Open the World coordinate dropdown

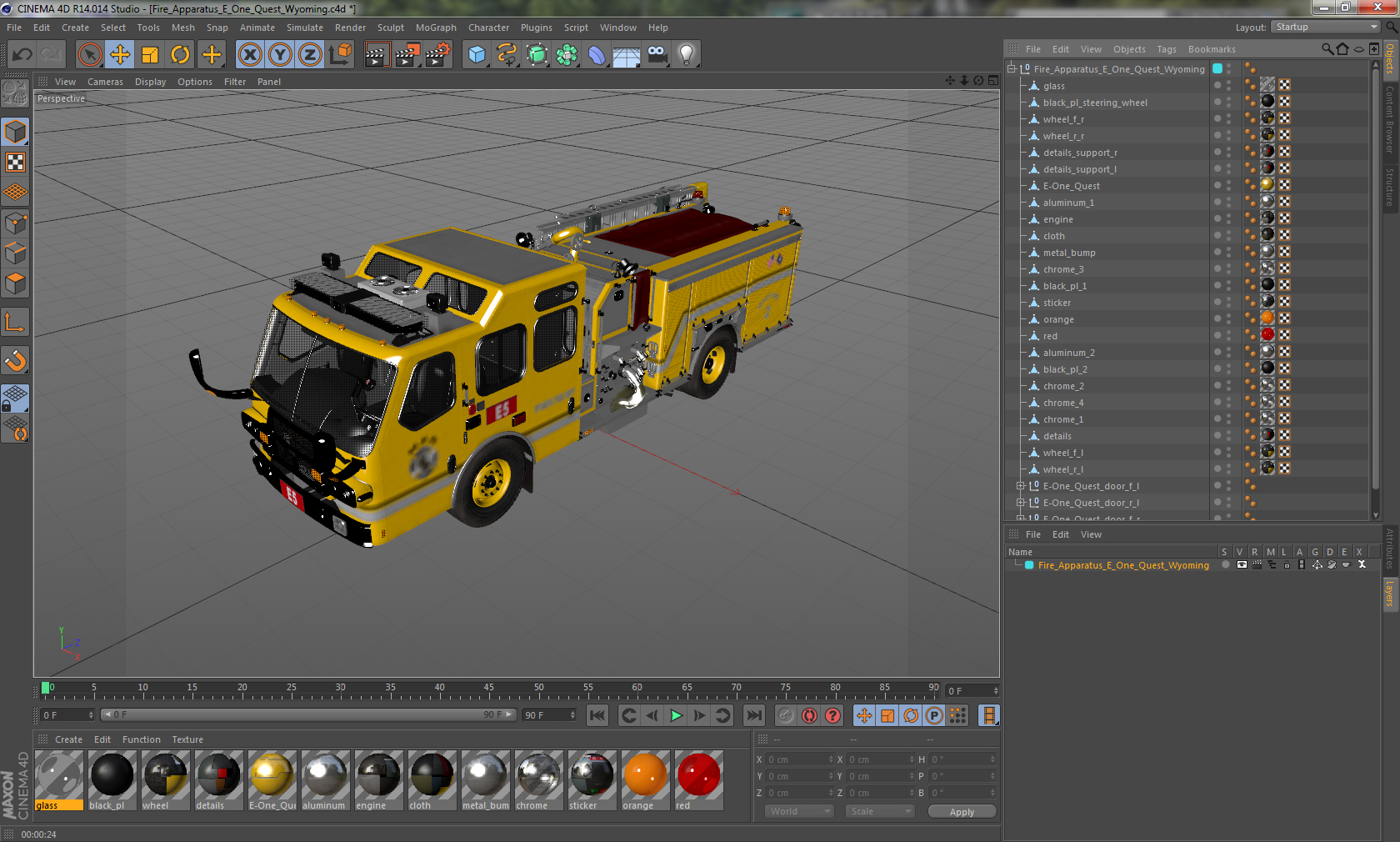799,811
